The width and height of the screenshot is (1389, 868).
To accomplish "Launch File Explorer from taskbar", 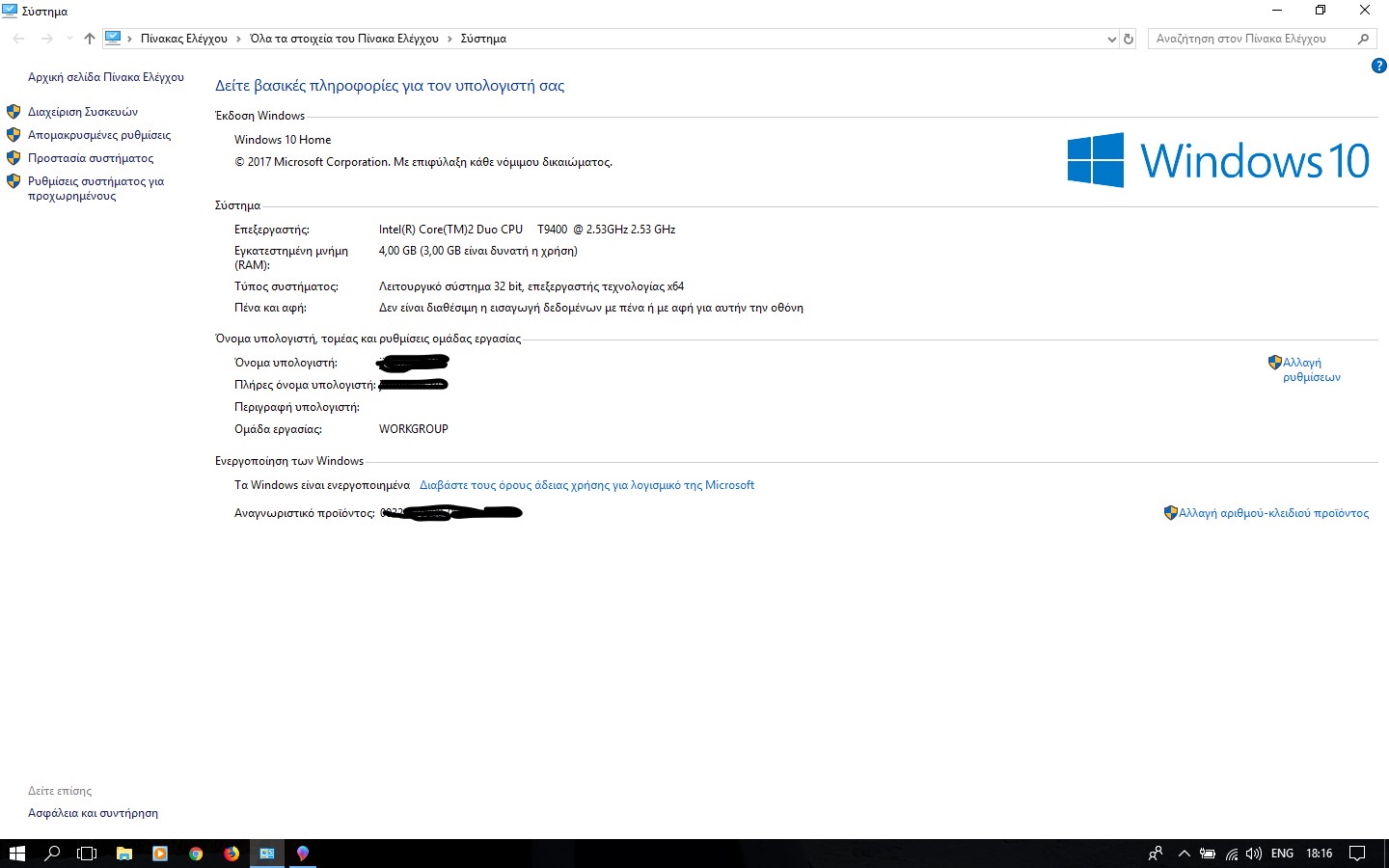I will pyautogui.click(x=124, y=854).
